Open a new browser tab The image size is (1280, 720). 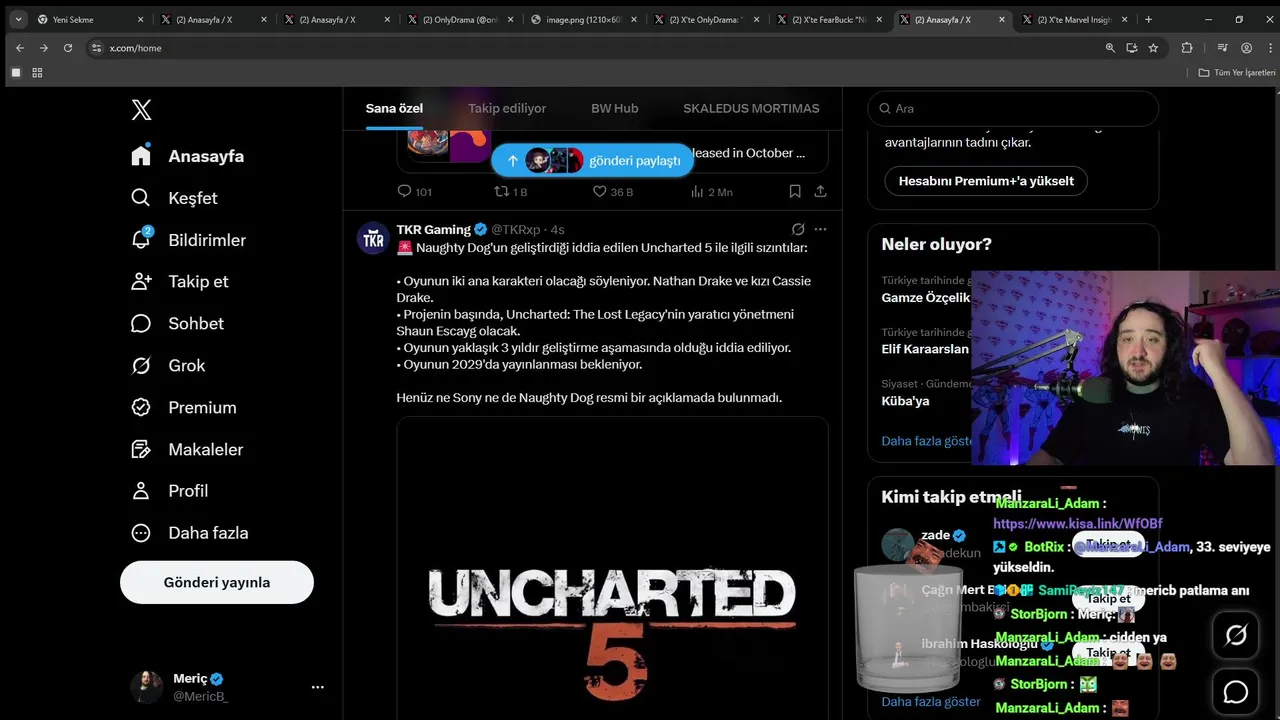(x=1148, y=19)
